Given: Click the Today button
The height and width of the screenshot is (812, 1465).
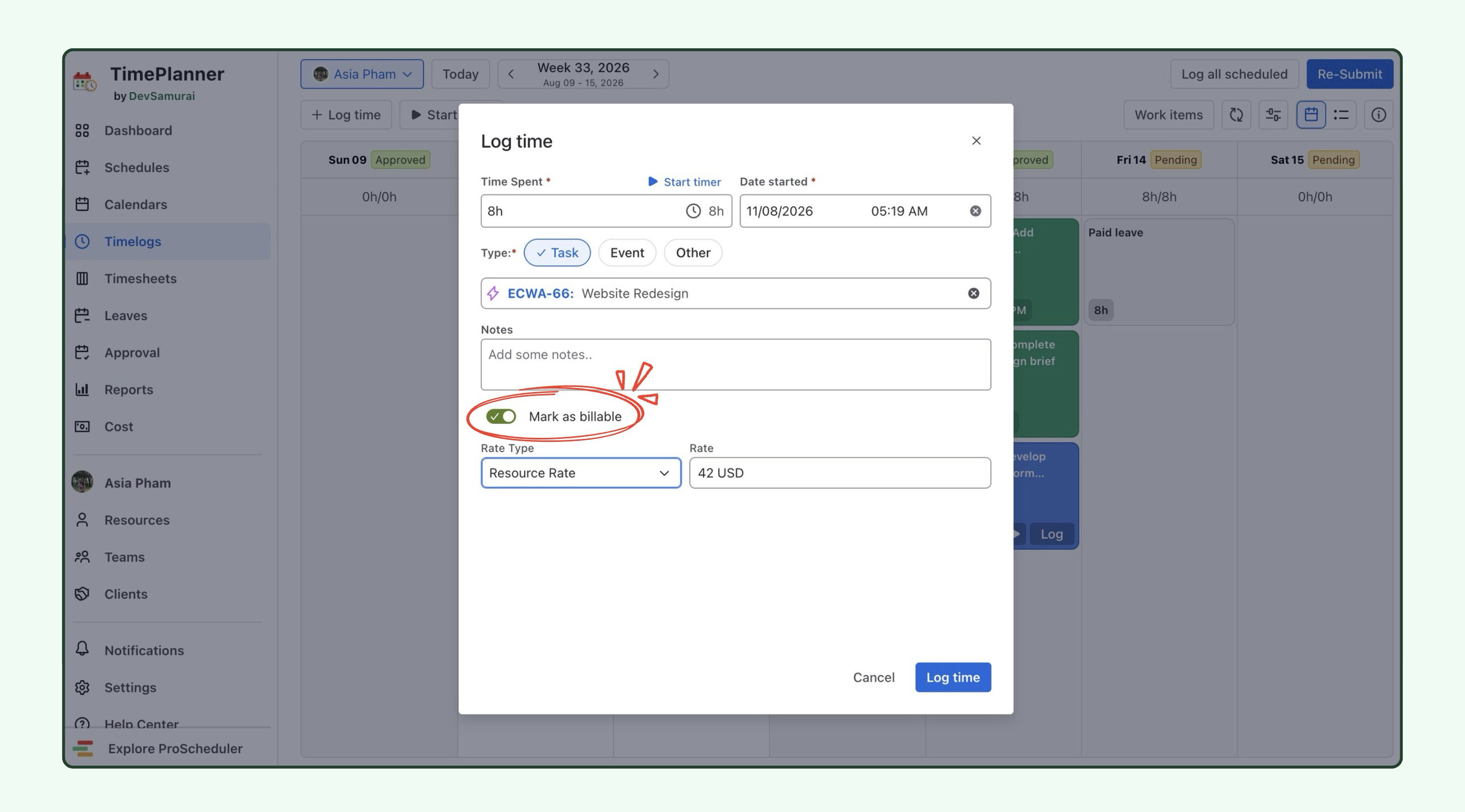Looking at the screenshot, I should (x=460, y=74).
